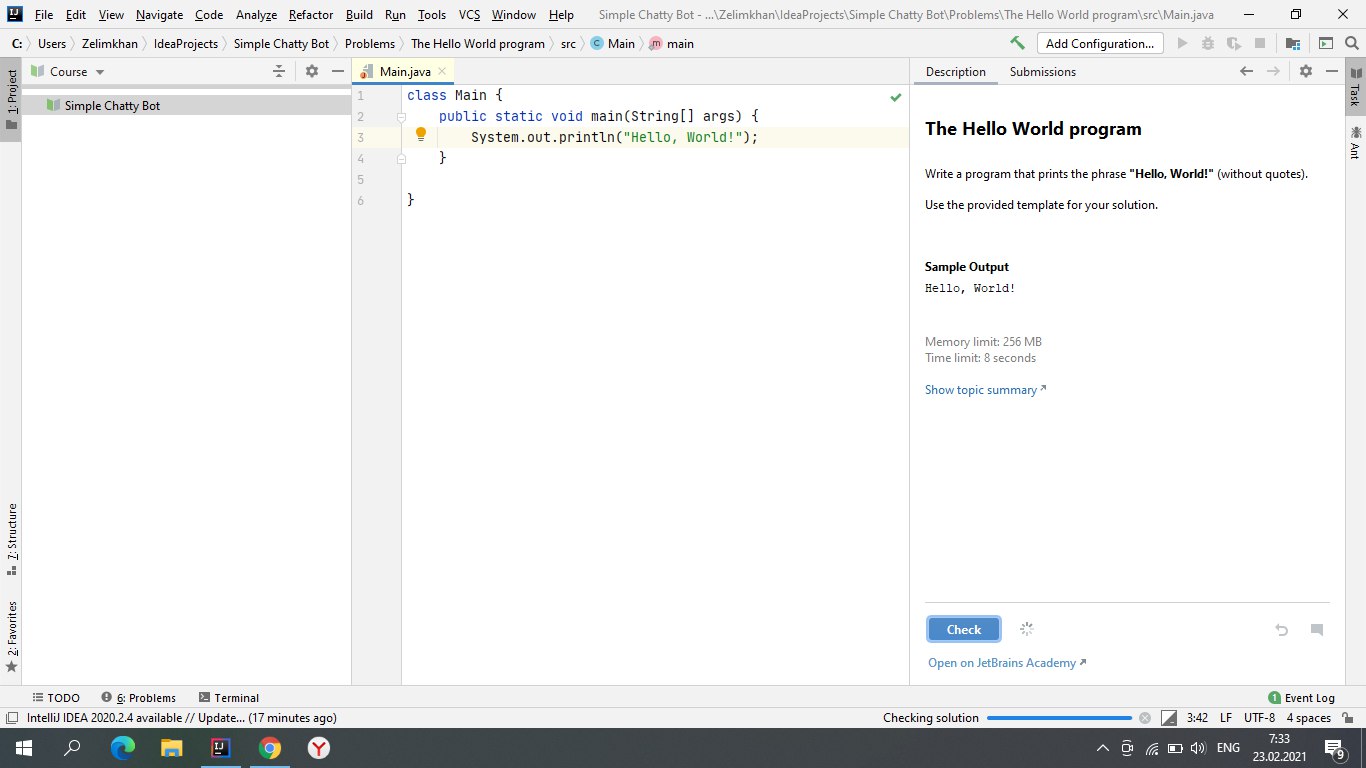Click the reset task undo-arrow icon
1366x768 pixels.
1281,630
